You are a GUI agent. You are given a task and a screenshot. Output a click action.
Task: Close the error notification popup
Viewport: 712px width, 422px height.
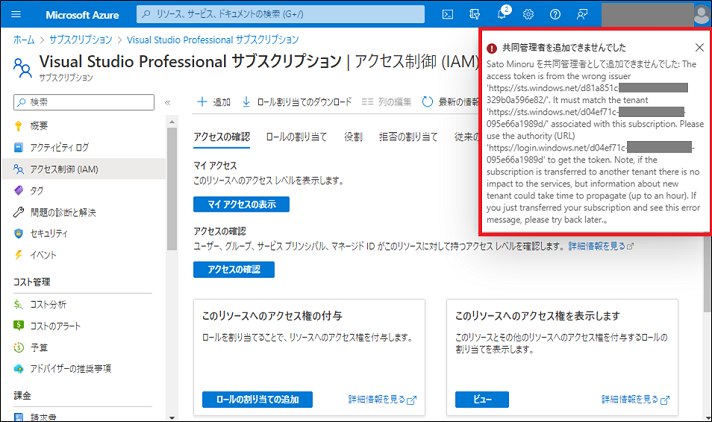click(699, 47)
